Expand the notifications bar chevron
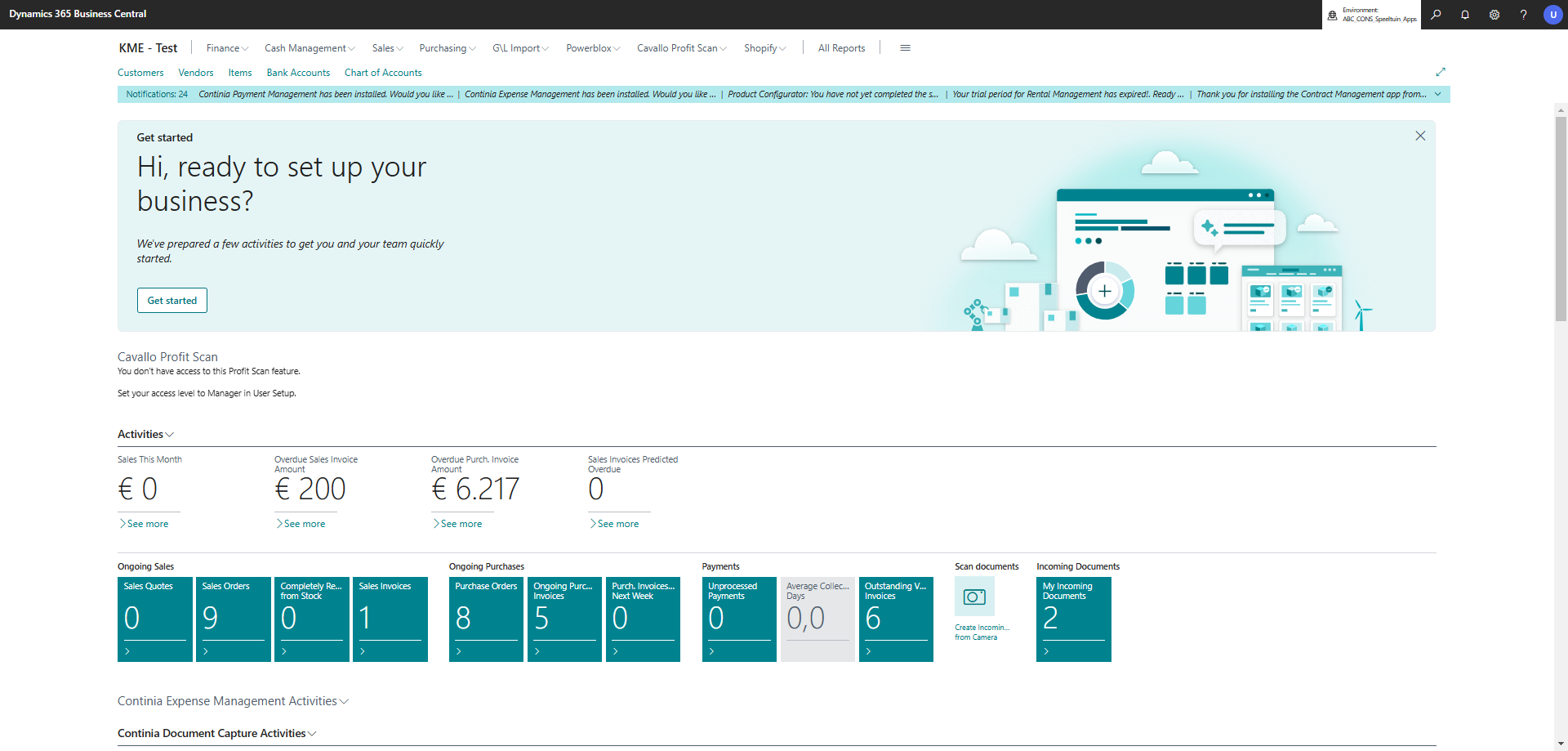 point(1437,94)
